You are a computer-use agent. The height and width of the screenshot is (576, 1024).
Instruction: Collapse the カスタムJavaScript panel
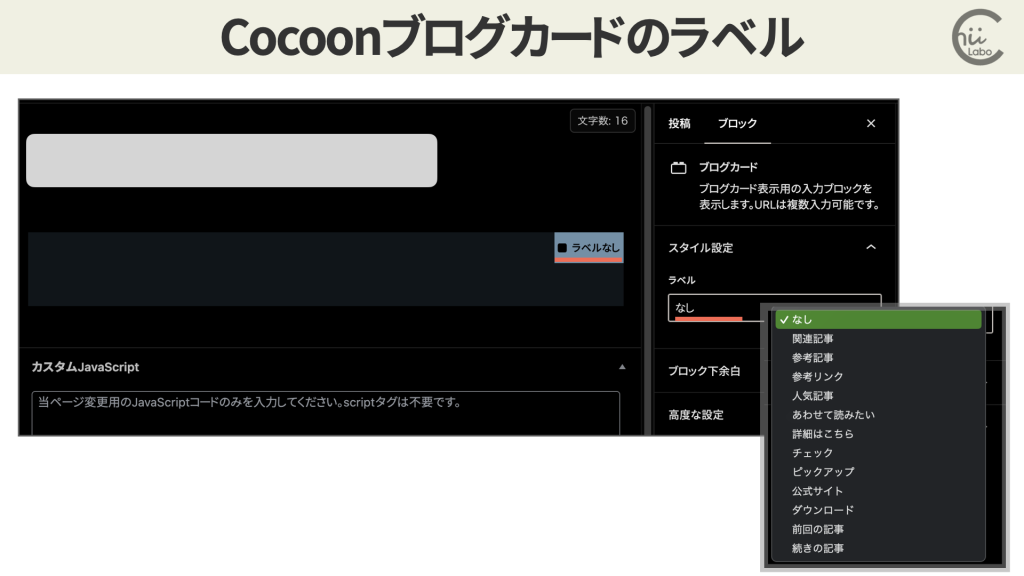[620, 367]
